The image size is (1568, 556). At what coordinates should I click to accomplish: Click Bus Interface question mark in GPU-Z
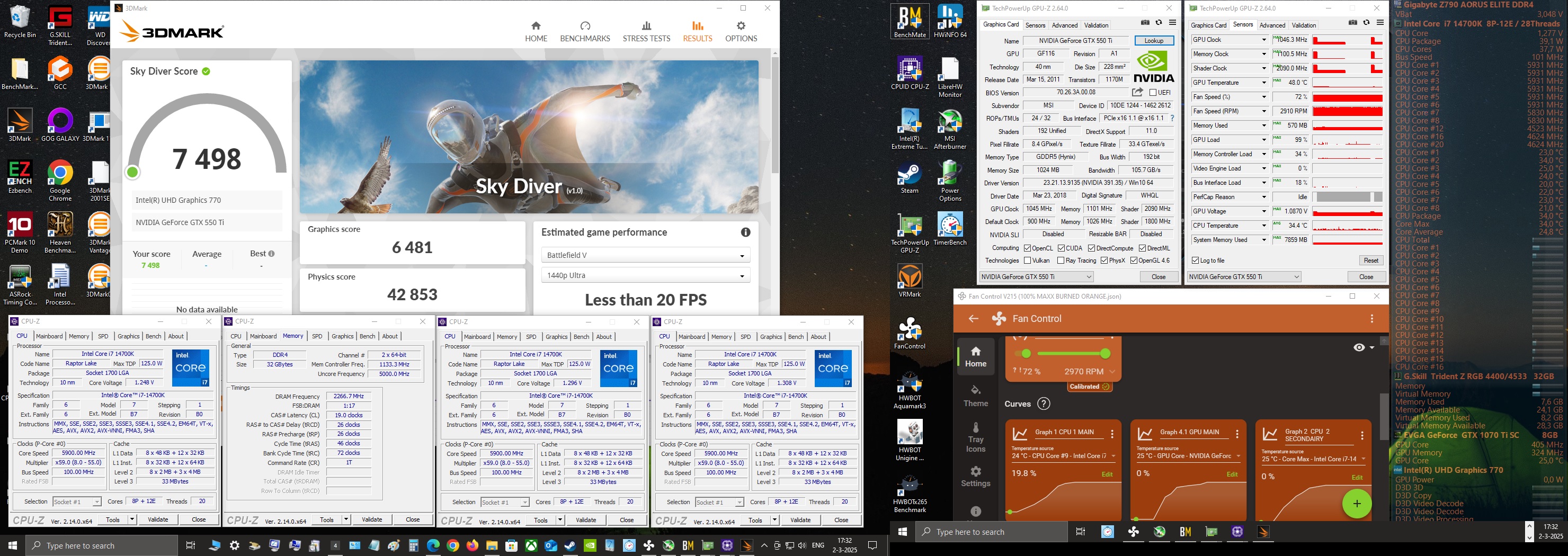1172,118
